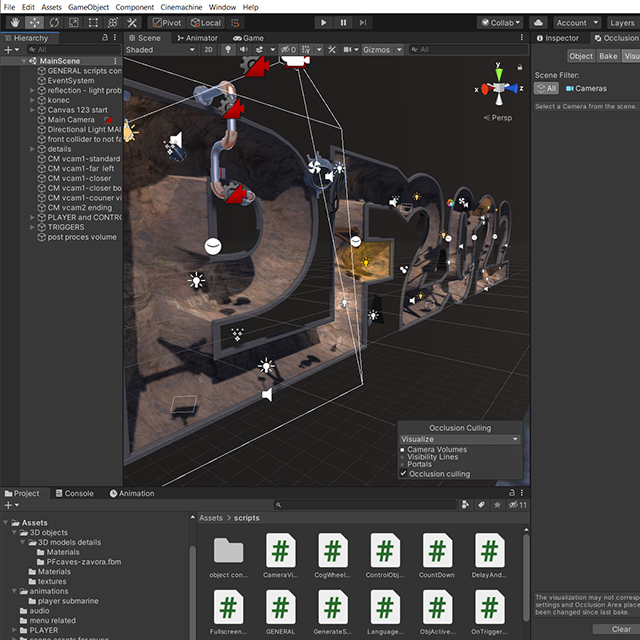Select the Hand tool

(16, 23)
